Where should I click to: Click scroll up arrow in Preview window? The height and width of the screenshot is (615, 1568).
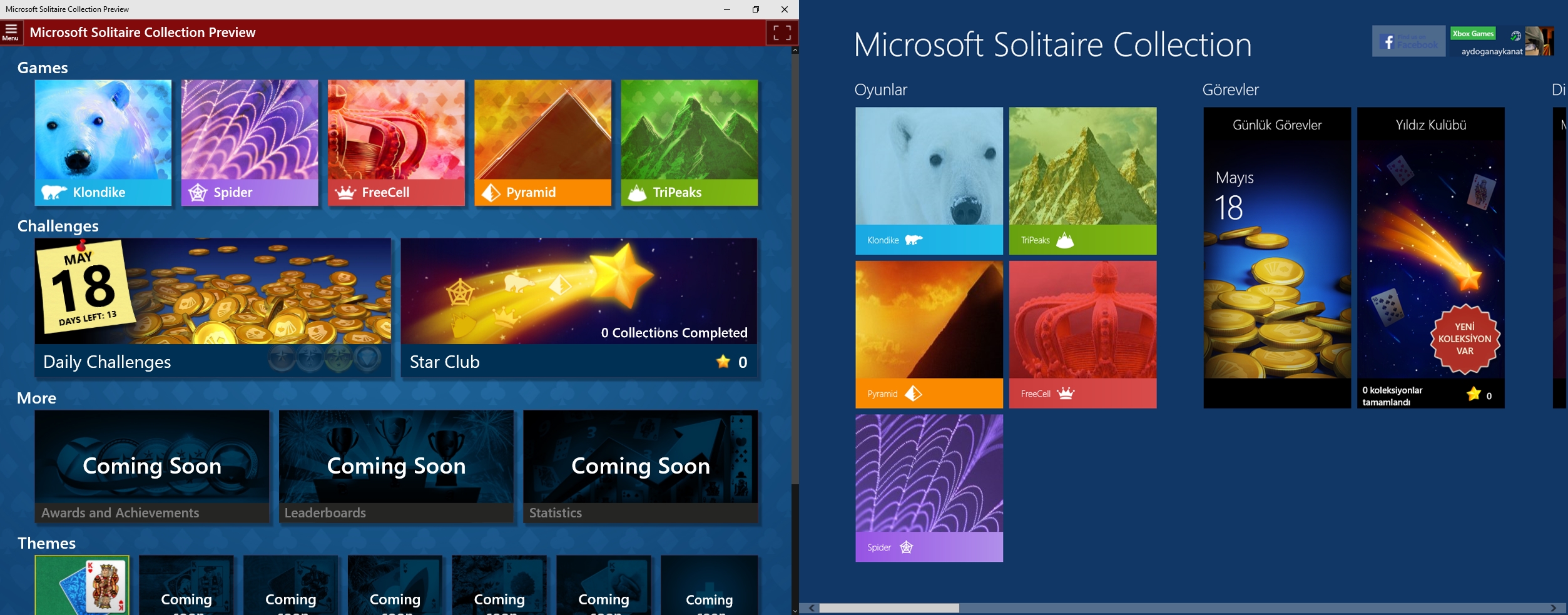click(795, 50)
